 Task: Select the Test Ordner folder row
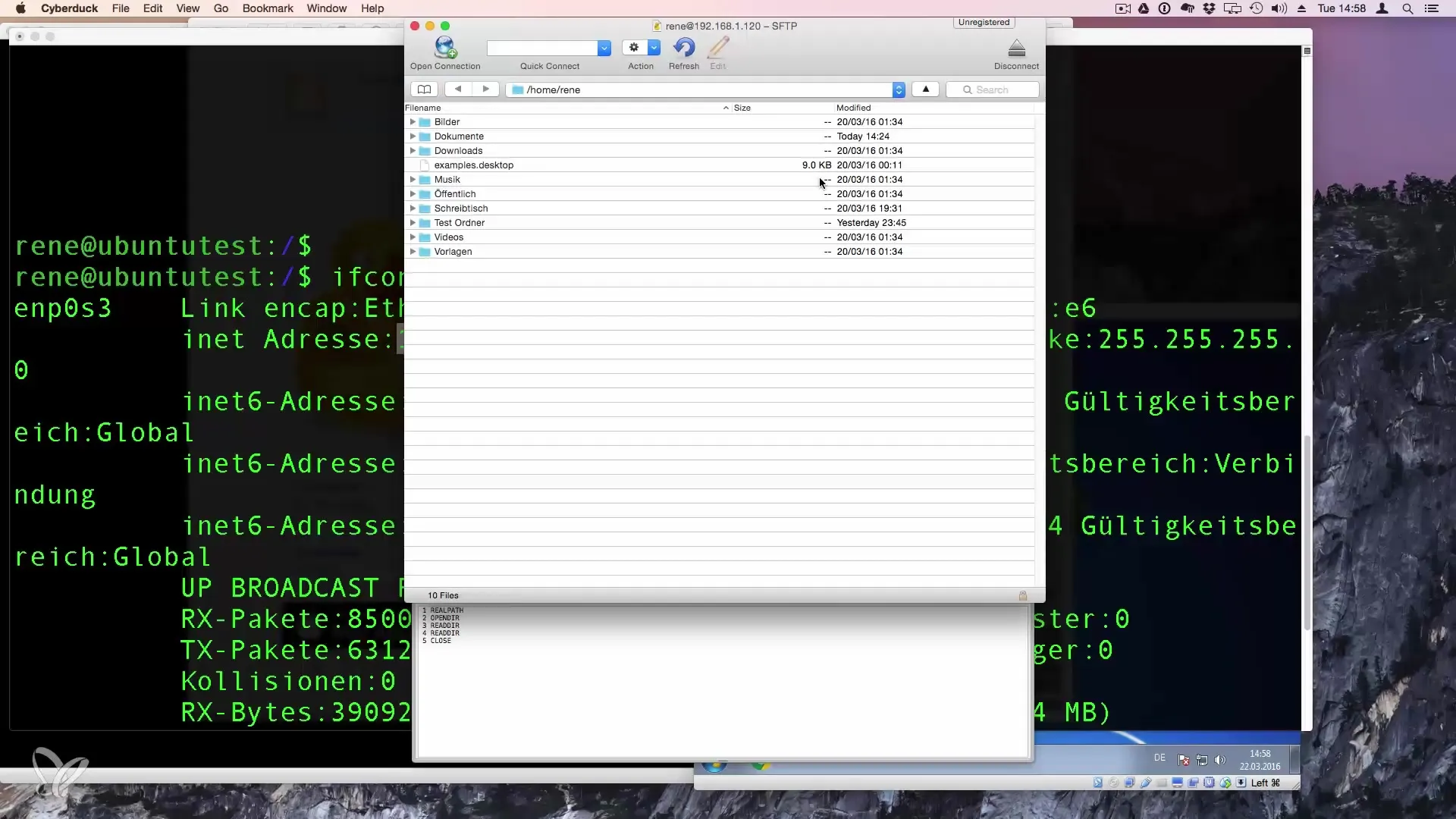720,223
